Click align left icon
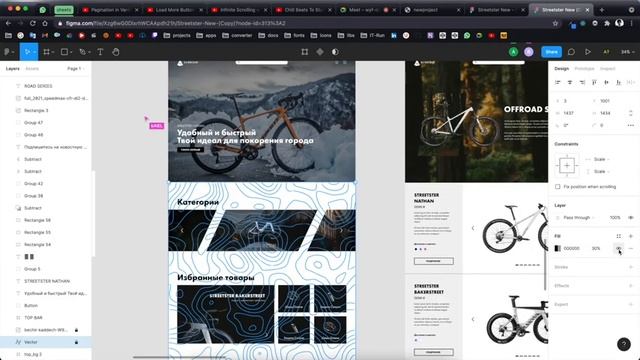640x360 pixels. pyautogui.click(x=558, y=82)
